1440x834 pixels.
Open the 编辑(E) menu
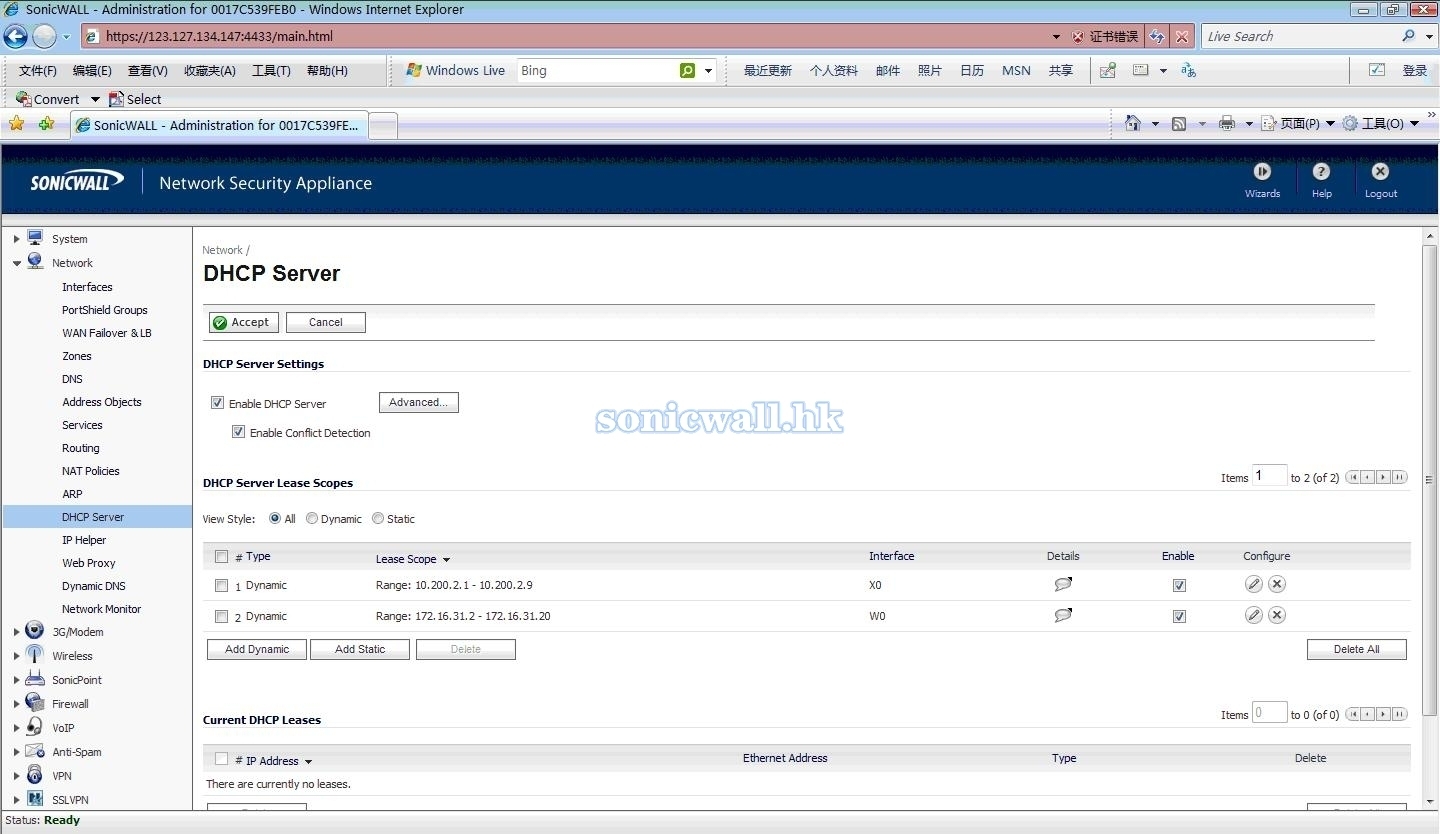coord(92,71)
